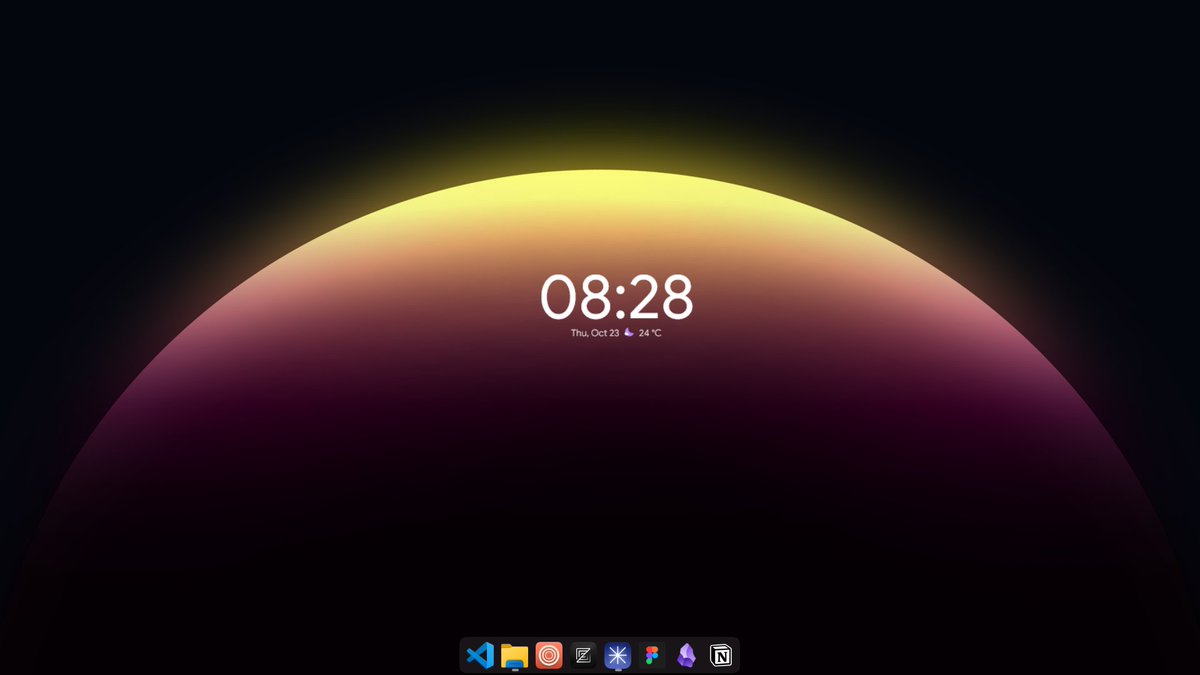Launch Figma from the dock
Viewport: 1200px width, 675px height.
pyautogui.click(x=652, y=656)
